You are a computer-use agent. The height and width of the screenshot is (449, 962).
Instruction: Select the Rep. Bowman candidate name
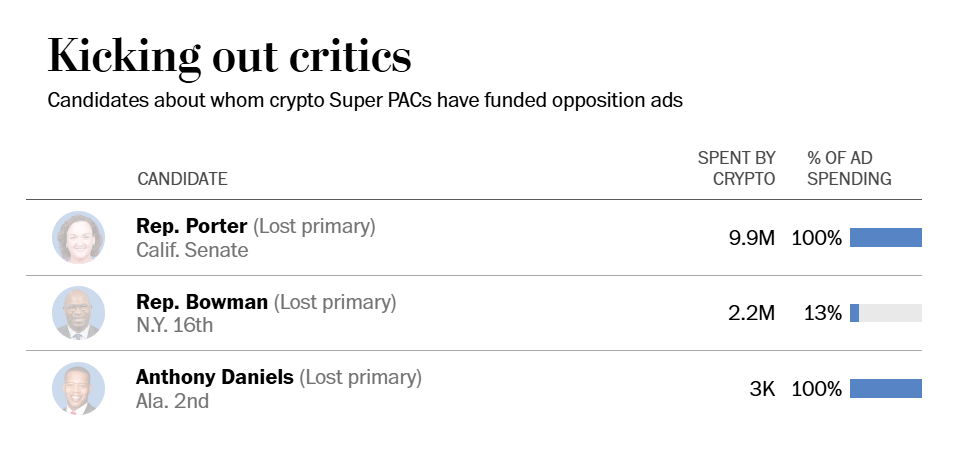(x=202, y=302)
